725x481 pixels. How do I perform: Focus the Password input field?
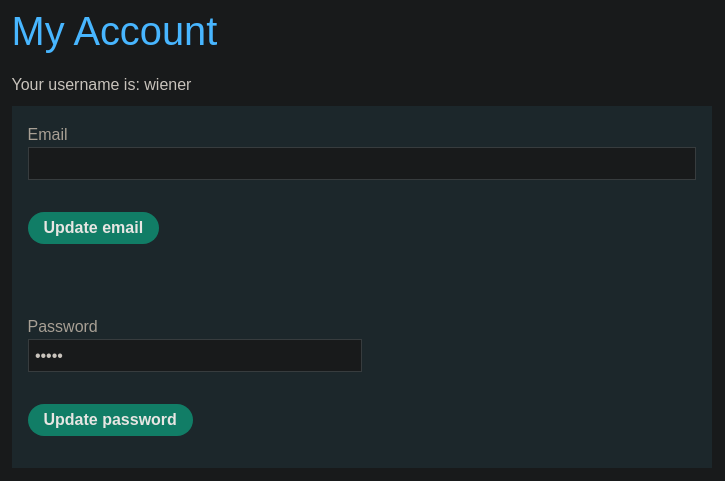tap(195, 356)
